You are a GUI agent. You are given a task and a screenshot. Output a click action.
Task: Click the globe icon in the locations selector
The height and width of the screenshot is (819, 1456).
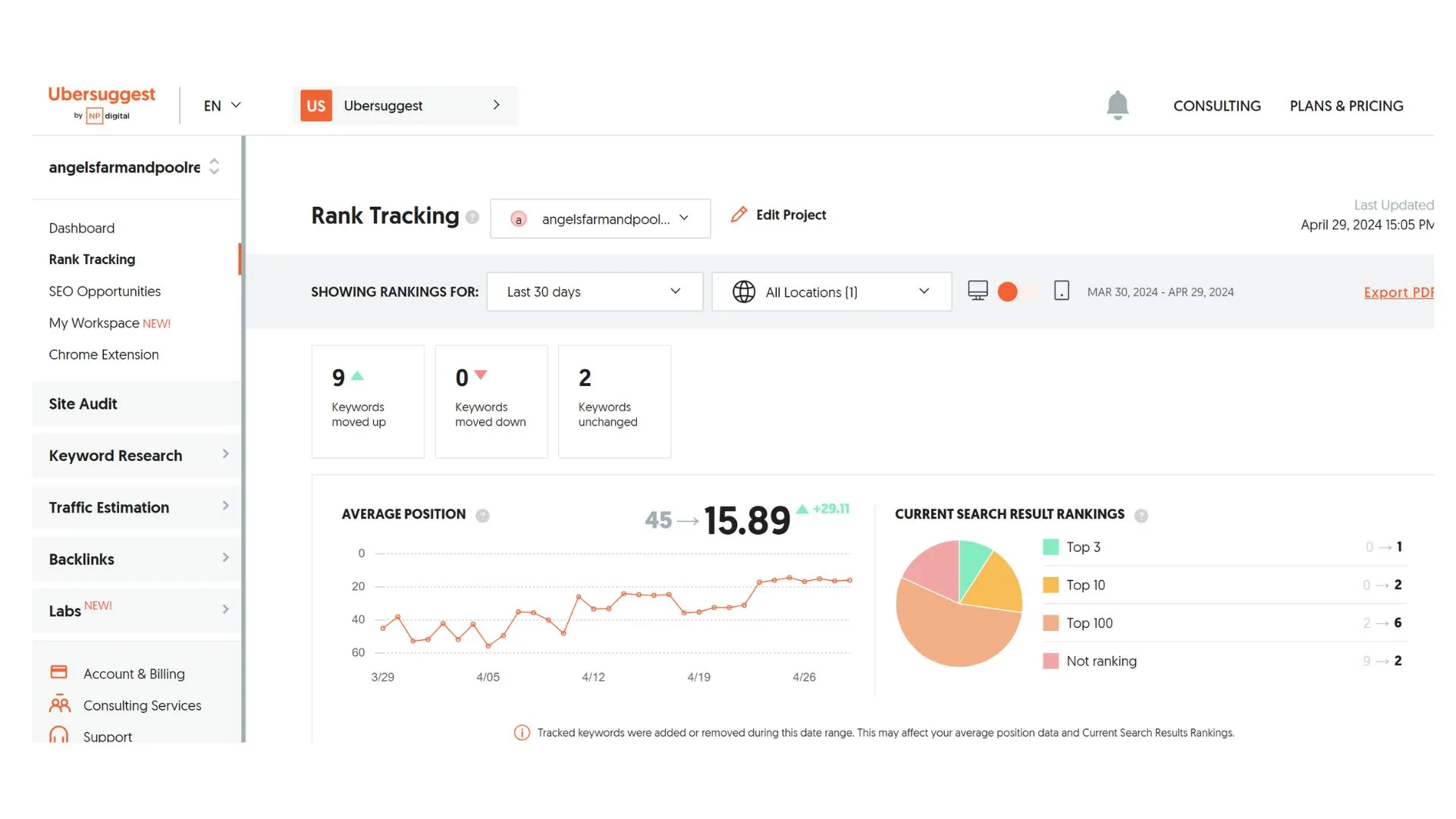coord(744,292)
